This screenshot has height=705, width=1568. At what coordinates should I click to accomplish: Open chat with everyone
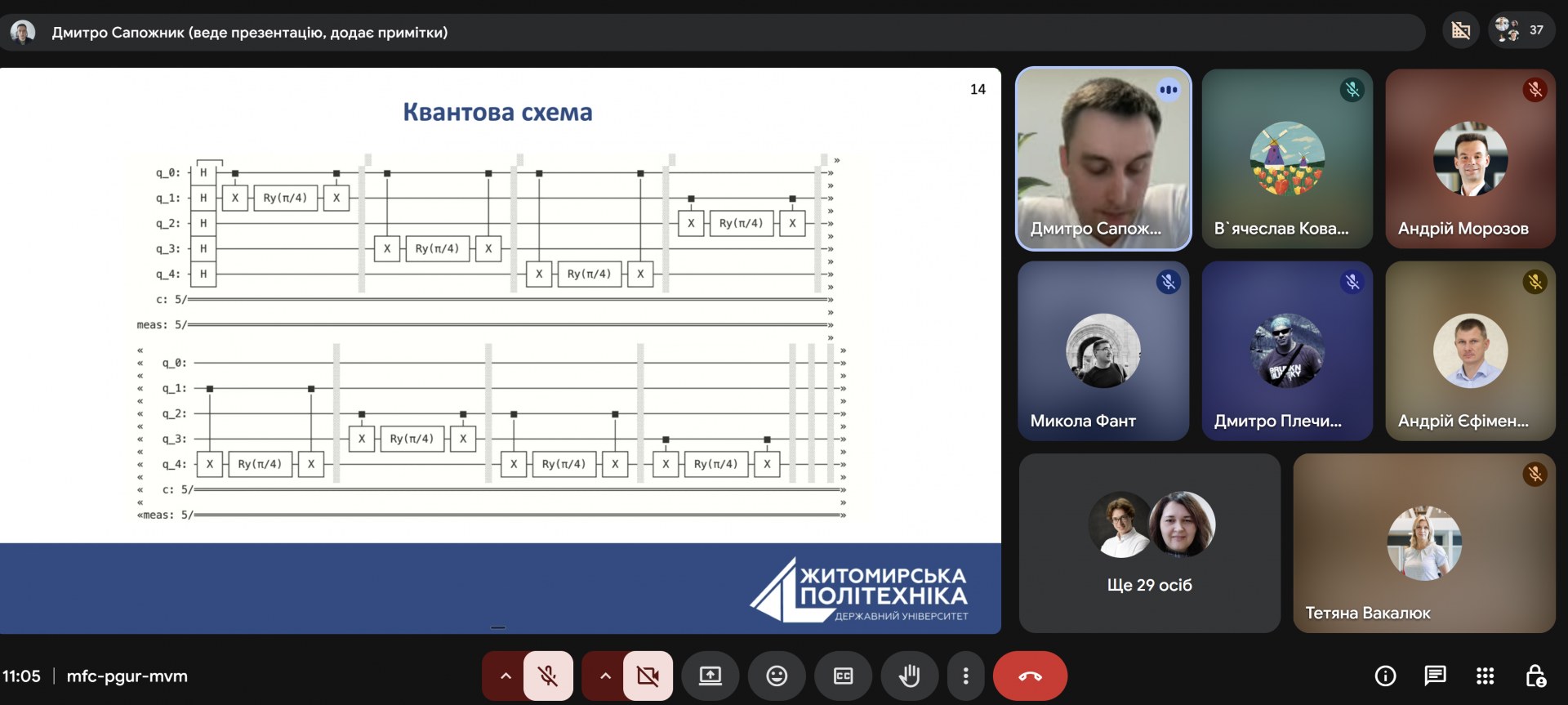coord(1435,676)
